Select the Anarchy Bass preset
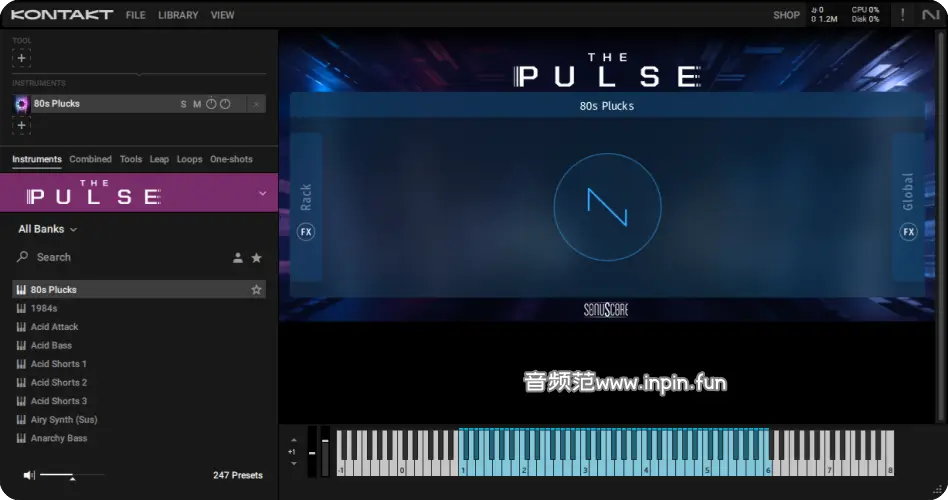948x500 pixels. click(139, 438)
